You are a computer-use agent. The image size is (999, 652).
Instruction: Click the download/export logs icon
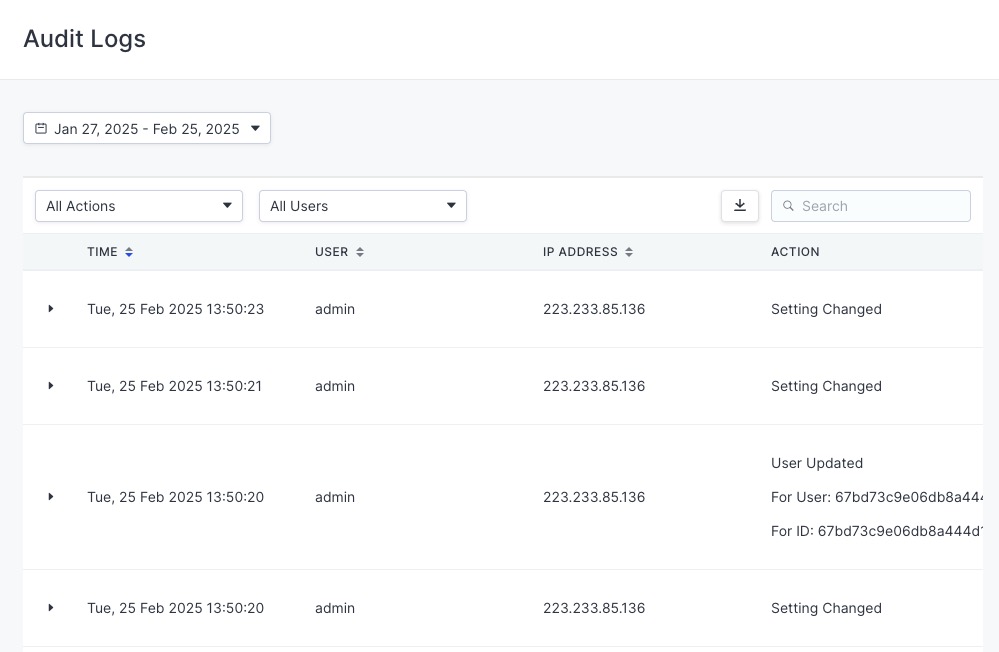[739, 205]
